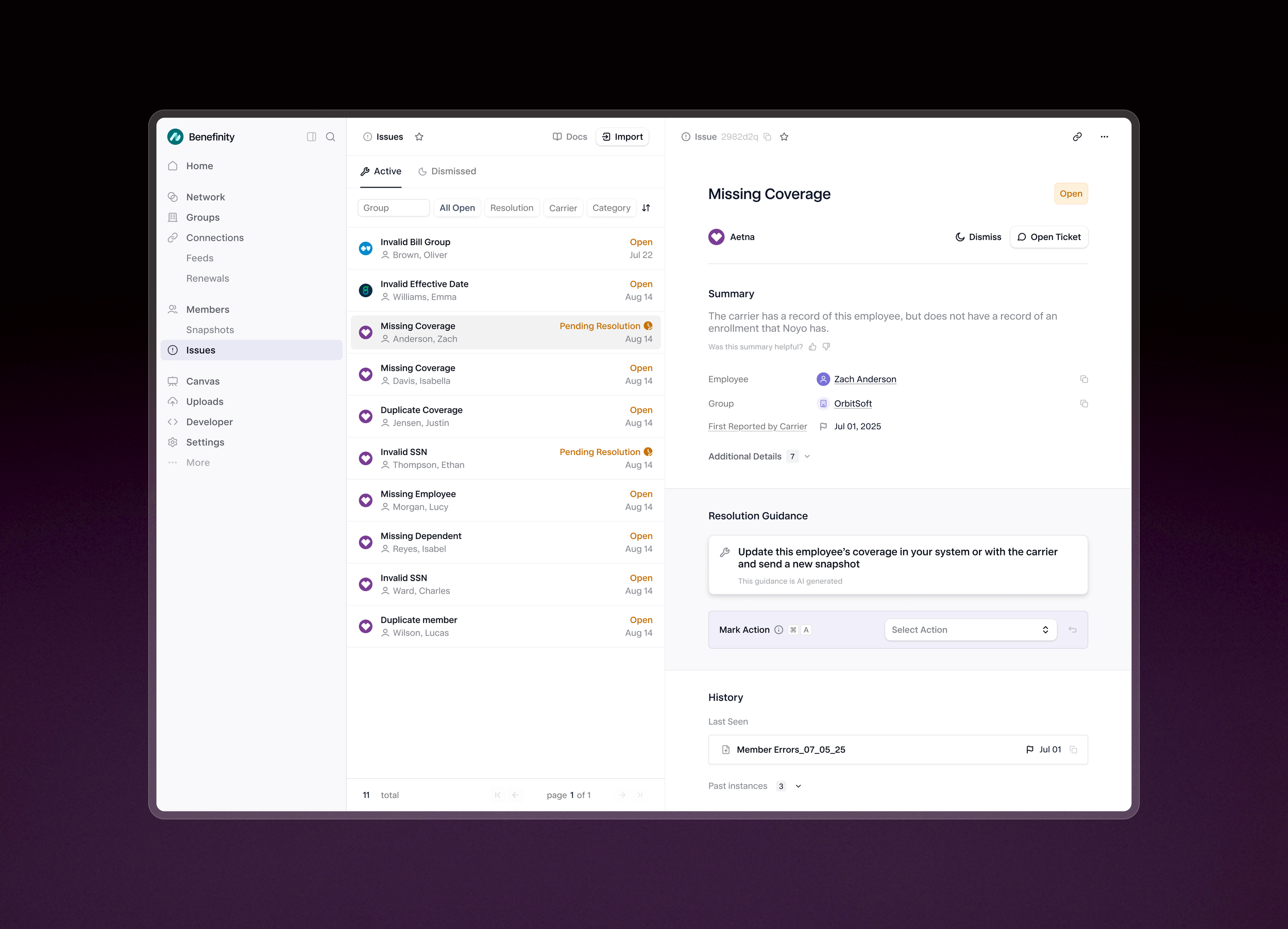1288x929 pixels.
Task: Star the Issues page as favorite
Action: click(x=419, y=137)
